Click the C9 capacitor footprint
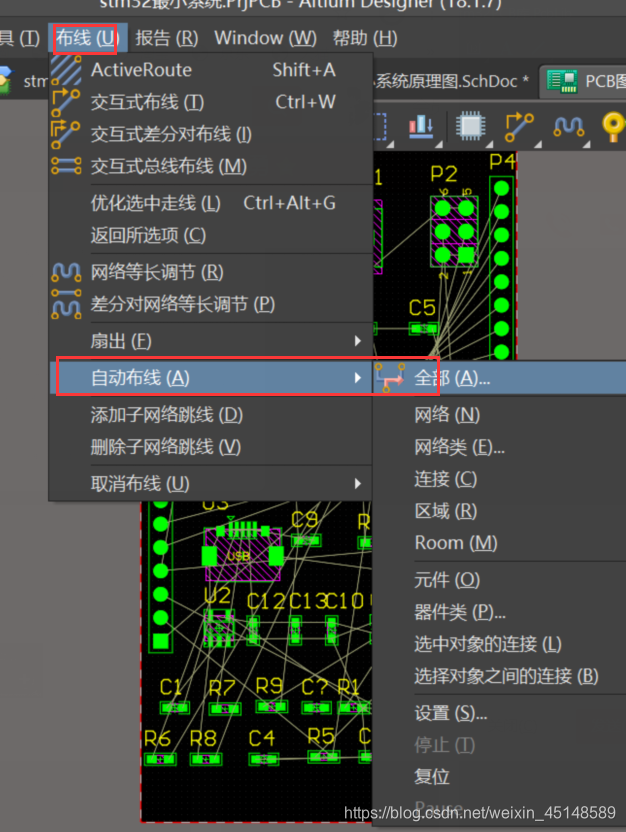This screenshot has width=626, height=832. pos(306,541)
